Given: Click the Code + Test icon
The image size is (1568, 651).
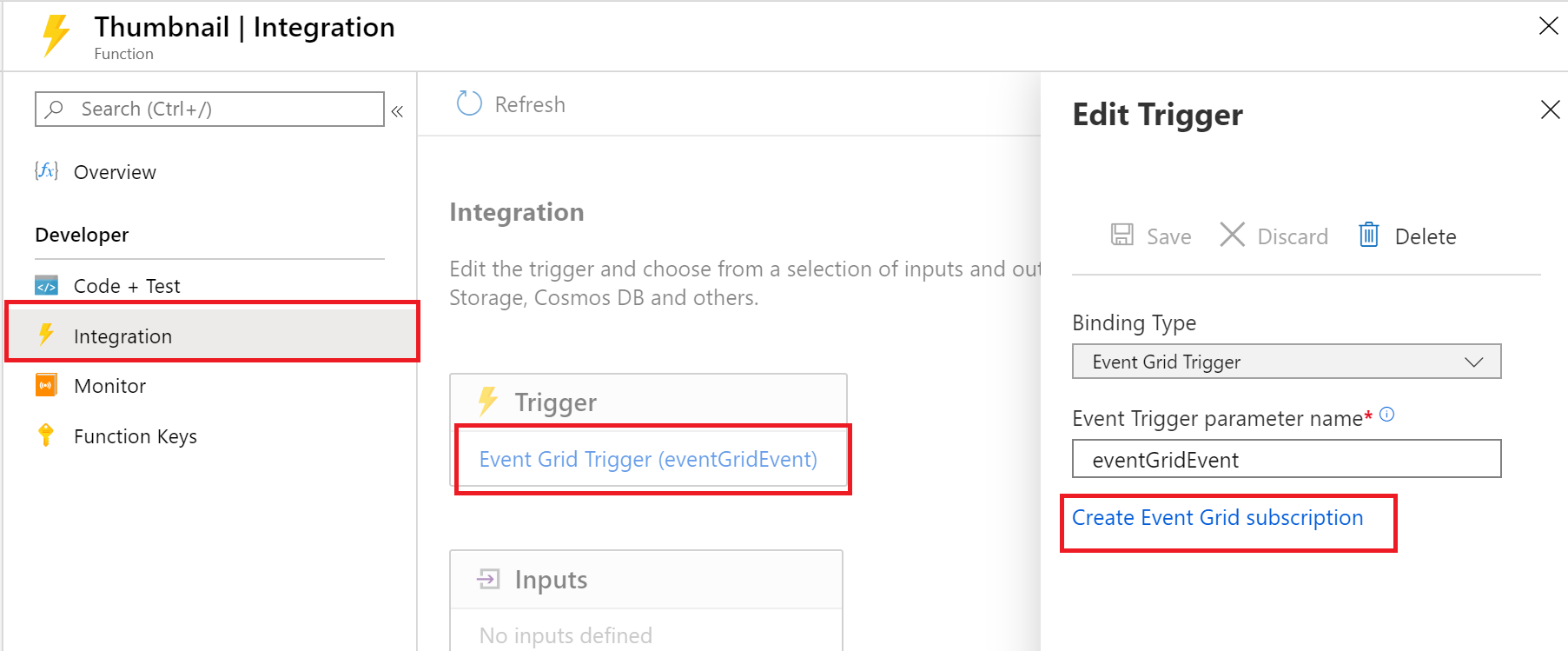Looking at the screenshot, I should [46, 286].
